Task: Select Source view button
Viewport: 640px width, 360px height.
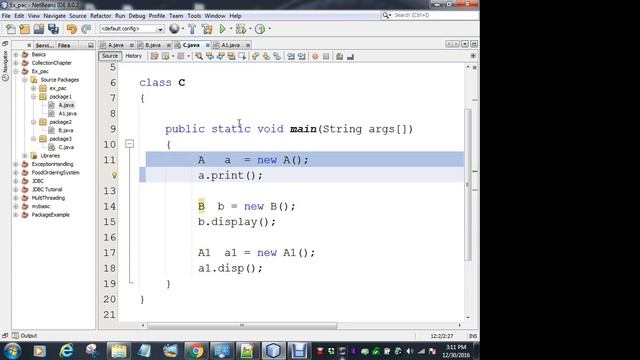Action: click(109, 56)
